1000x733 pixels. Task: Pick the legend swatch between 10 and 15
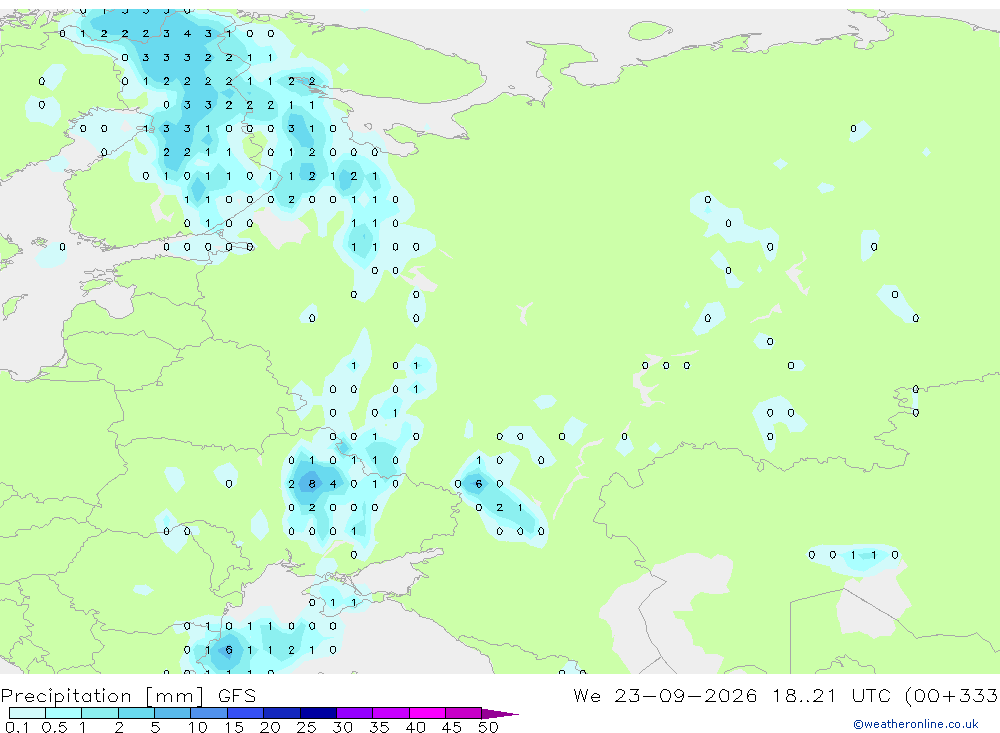(209, 713)
